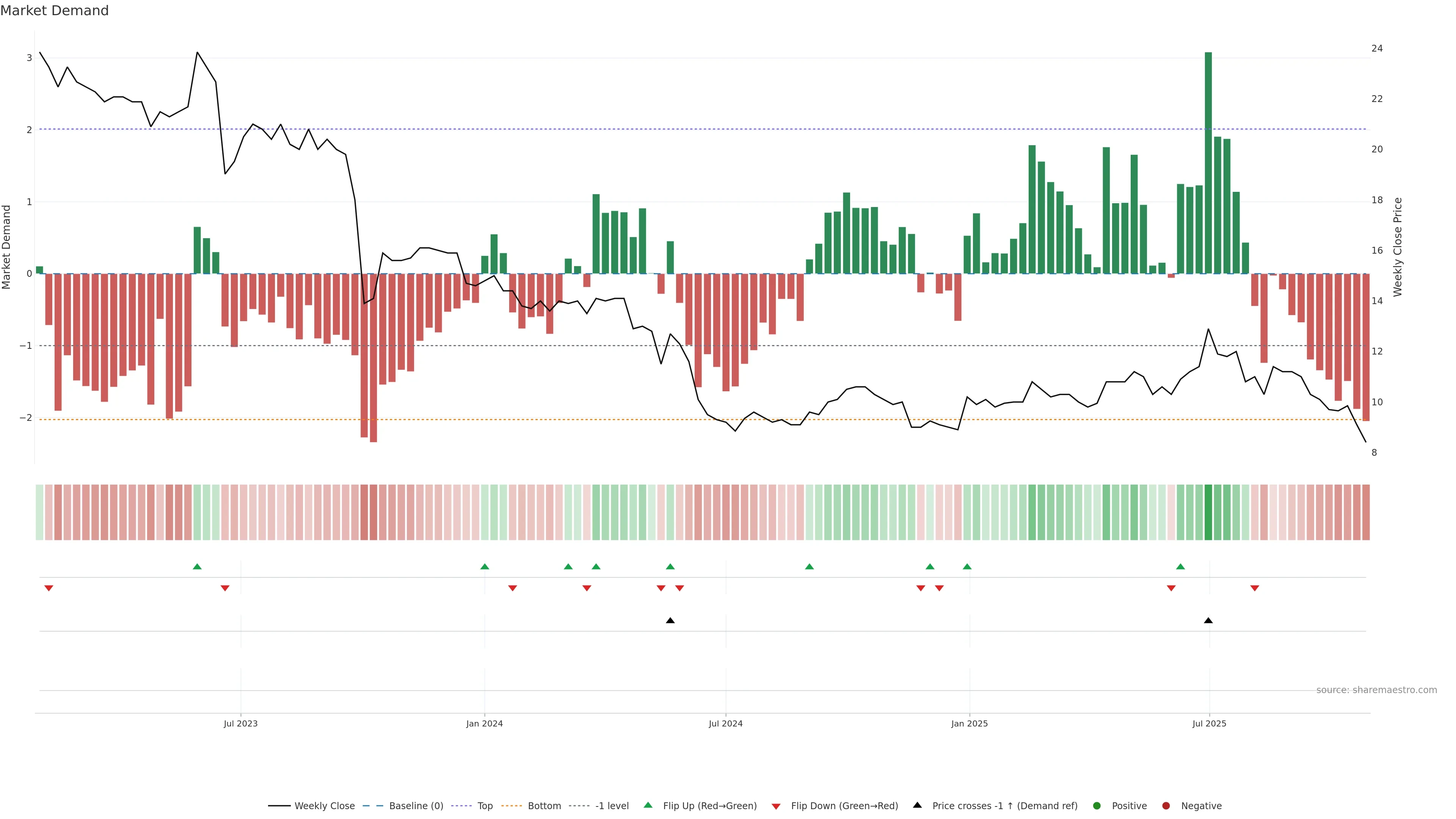Click the Weekly Close Price axis title

coord(1398,247)
